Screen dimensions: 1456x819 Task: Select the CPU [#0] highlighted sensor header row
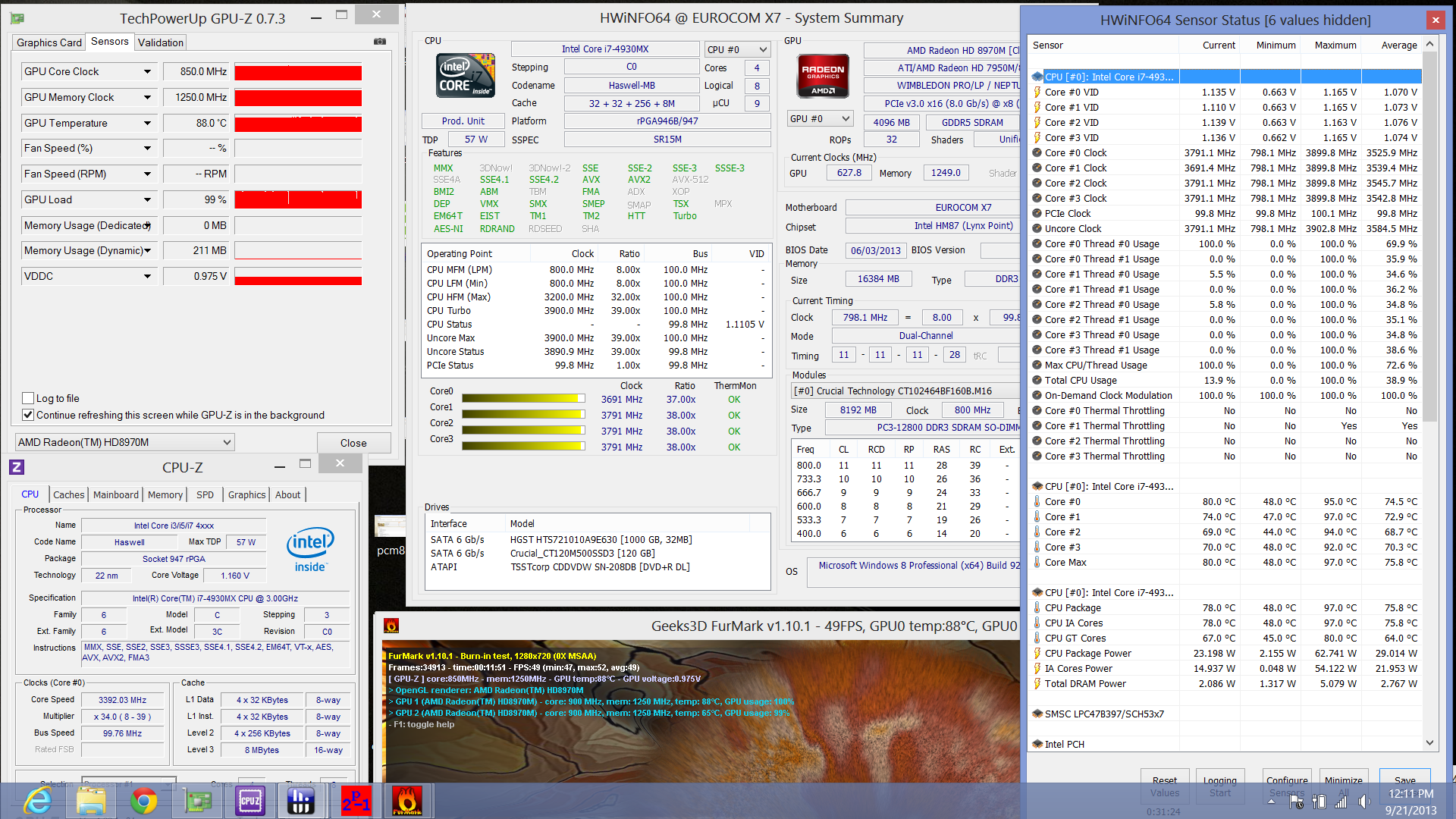click(x=1225, y=77)
